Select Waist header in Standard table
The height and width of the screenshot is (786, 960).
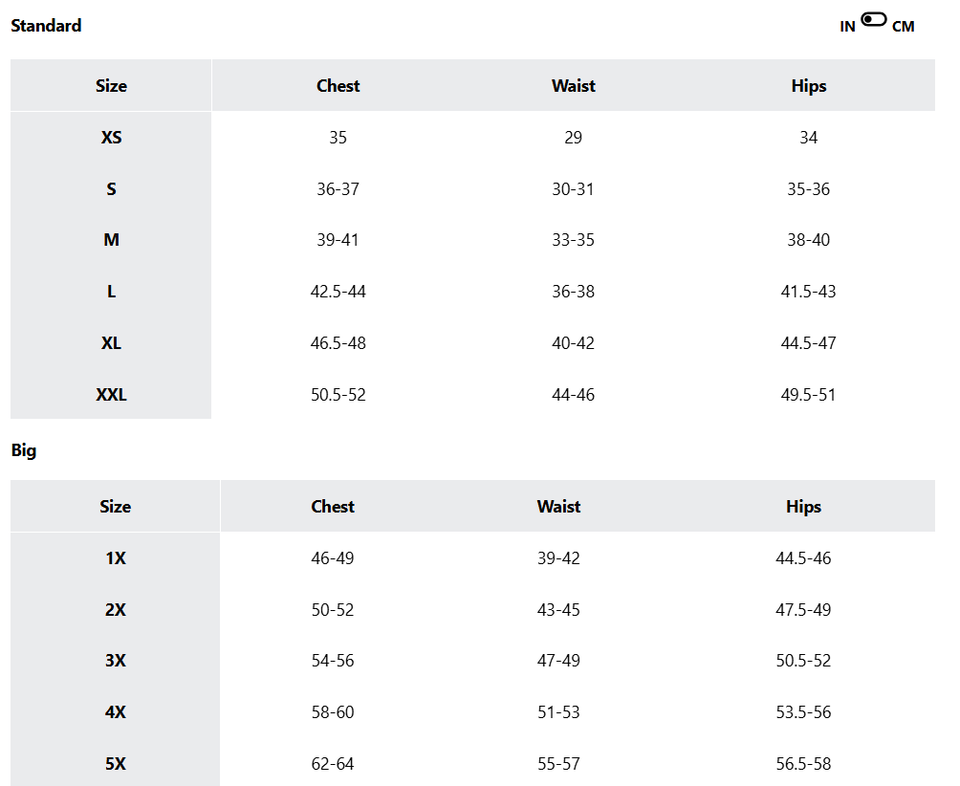coord(573,86)
